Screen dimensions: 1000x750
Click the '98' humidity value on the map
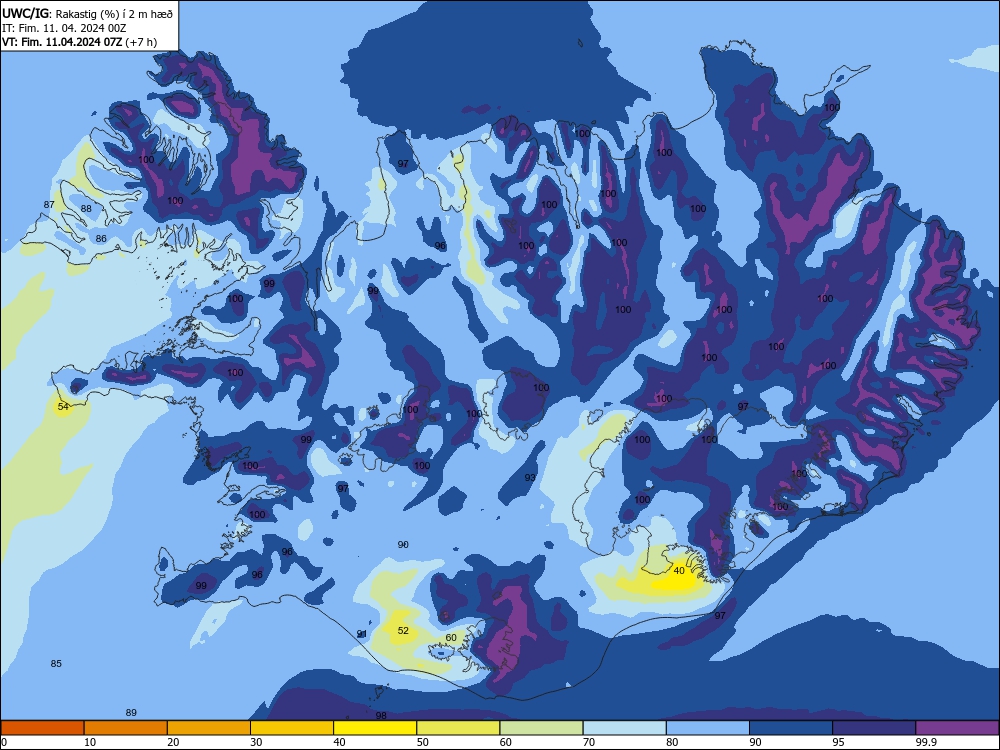click(x=381, y=716)
